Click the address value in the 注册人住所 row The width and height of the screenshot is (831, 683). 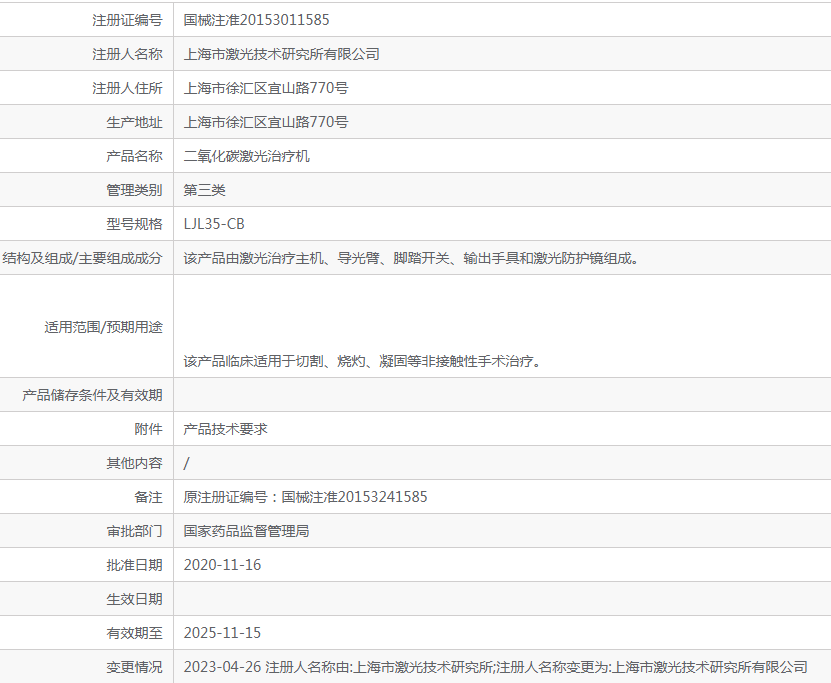coord(266,88)
